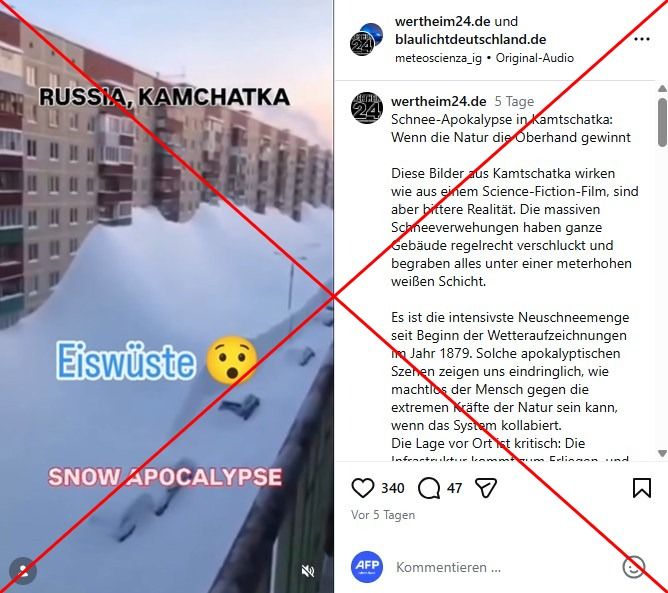Show tagged accounts via the person icon

(23, 571)
